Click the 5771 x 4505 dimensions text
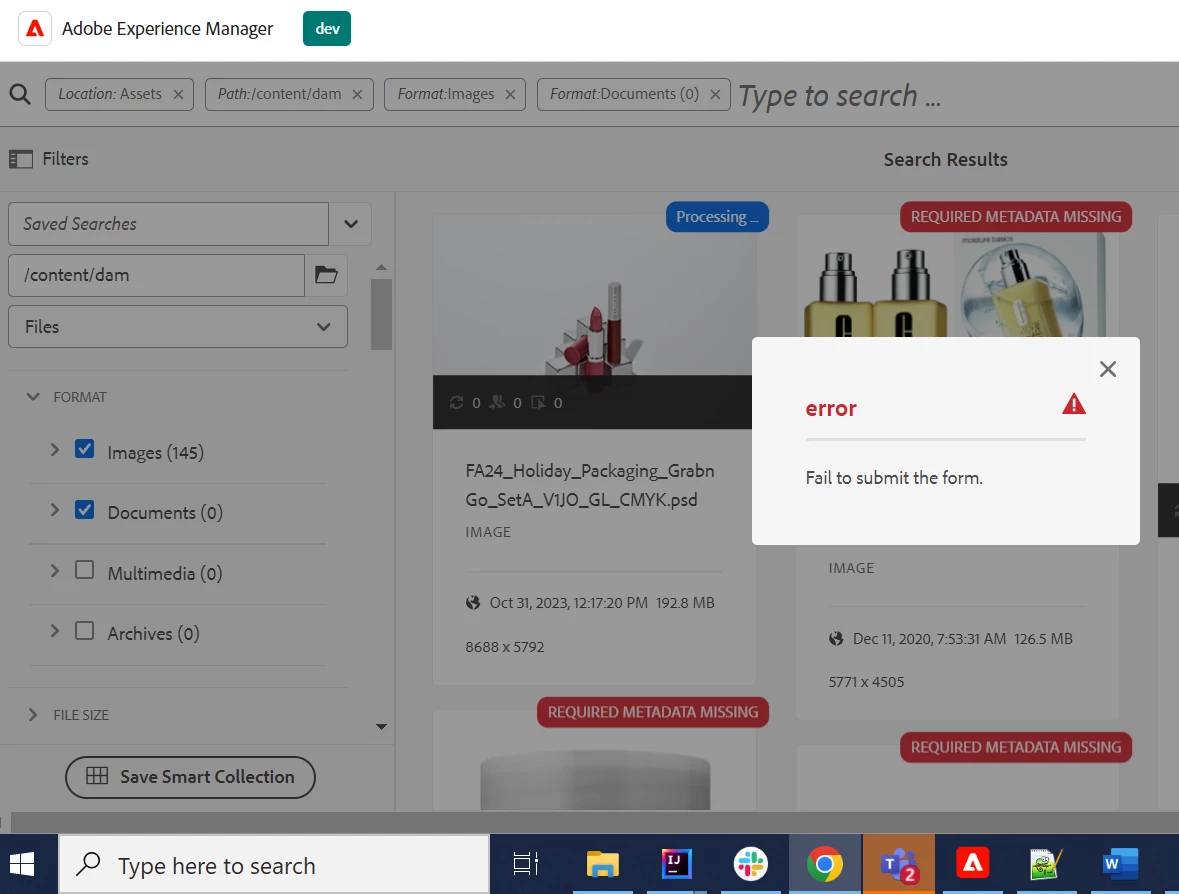The height and width of the screenshot is (894, 1179). [866, 683]
